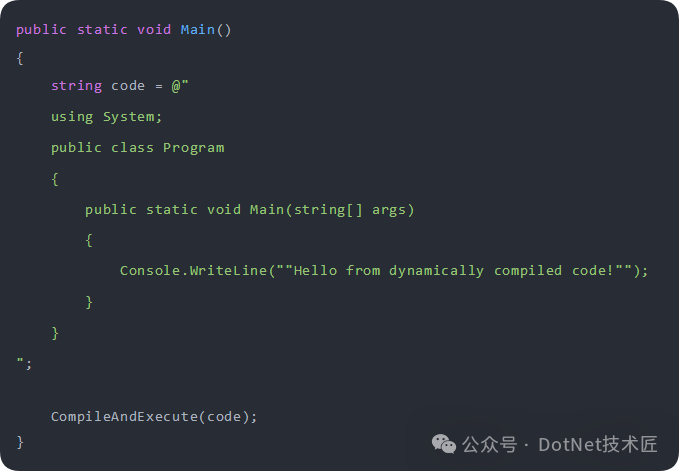The width and height of the screenshot is (679, 471).
Task: Click the CompileAndExecute method call
Action: tap(124, 416)
